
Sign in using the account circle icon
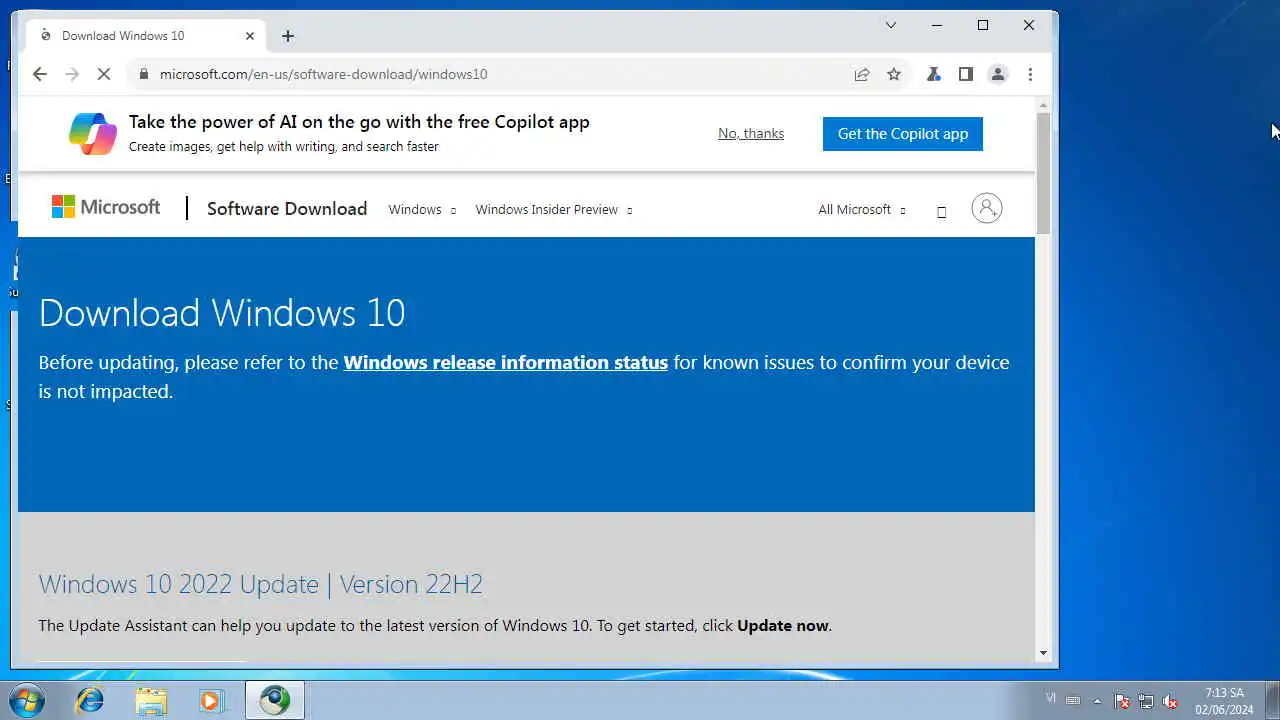coord(986,208)
